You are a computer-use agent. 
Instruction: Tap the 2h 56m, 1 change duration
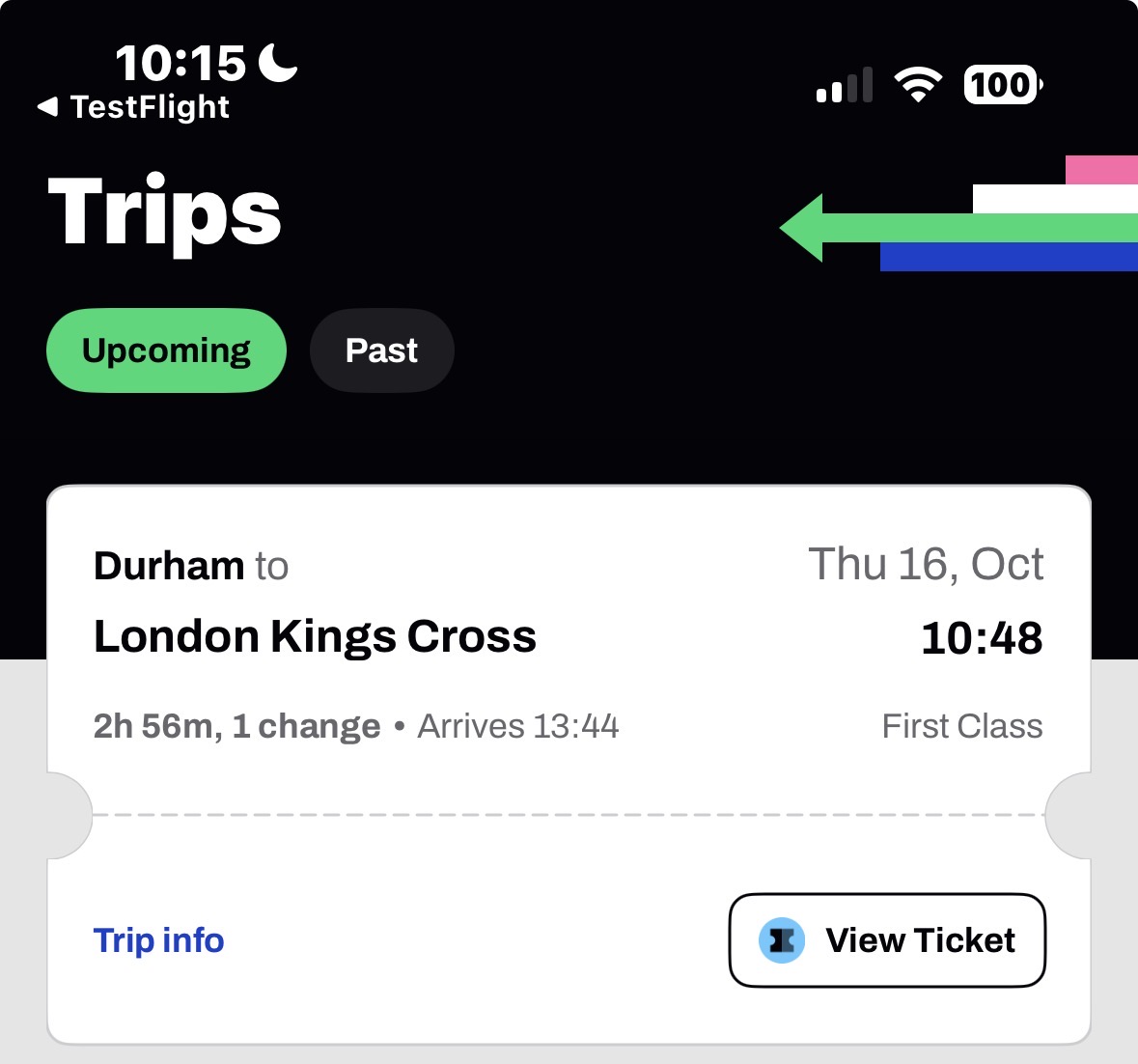click(x=236, y=726)
